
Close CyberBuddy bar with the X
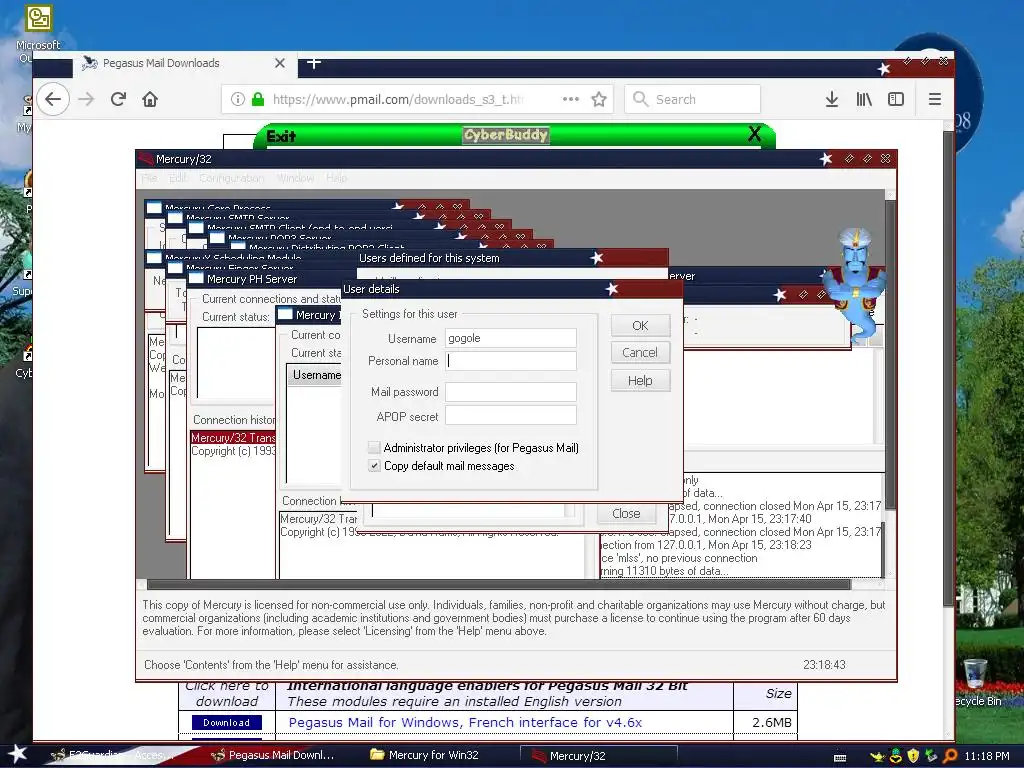click(x=754, y=135)
